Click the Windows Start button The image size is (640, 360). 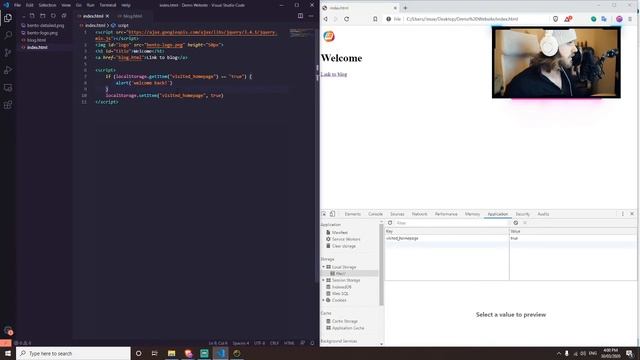(8, 353)
